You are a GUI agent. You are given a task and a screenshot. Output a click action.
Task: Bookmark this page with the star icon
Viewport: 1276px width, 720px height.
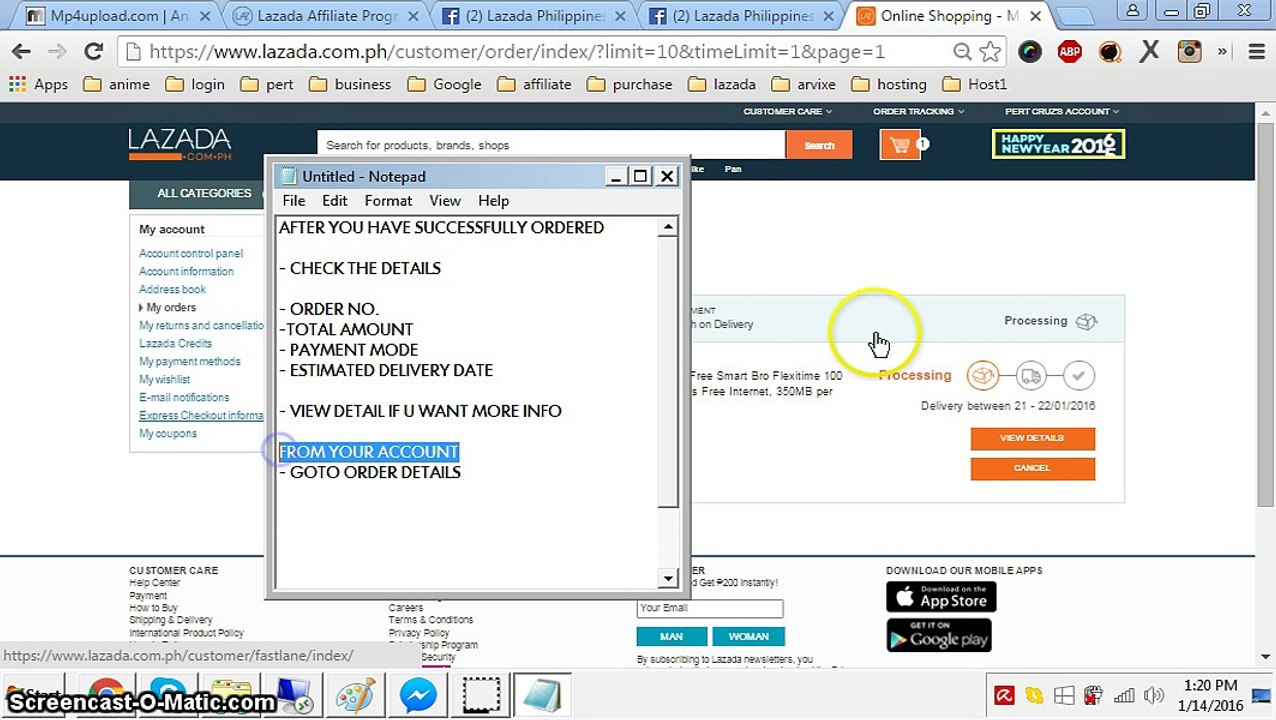[990, 52]
